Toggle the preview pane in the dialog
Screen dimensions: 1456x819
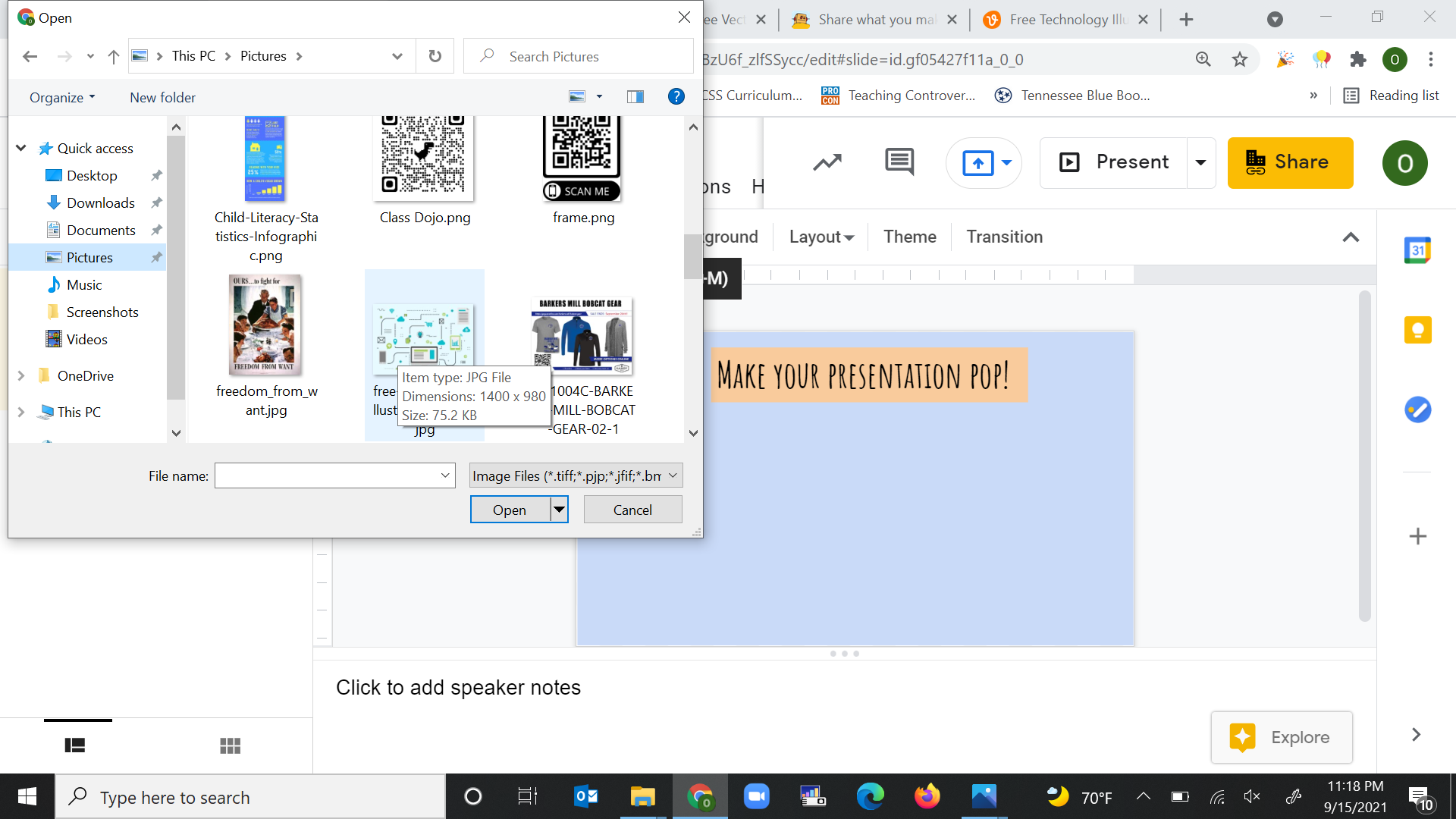tap(635, 96)
